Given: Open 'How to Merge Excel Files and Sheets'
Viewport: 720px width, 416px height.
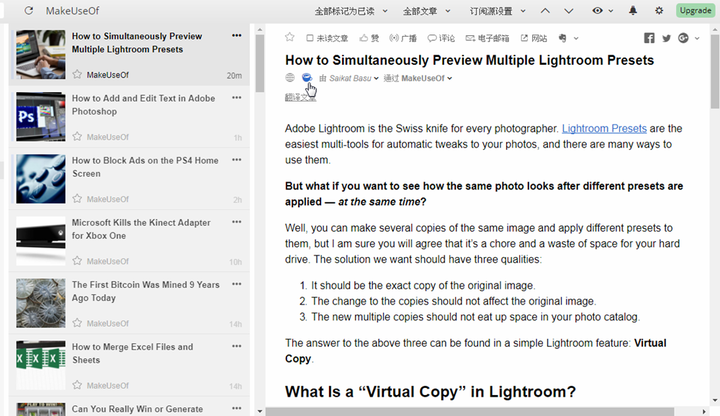Looking at the screenshot, I should pyautogui.click(x=132, y=353).
